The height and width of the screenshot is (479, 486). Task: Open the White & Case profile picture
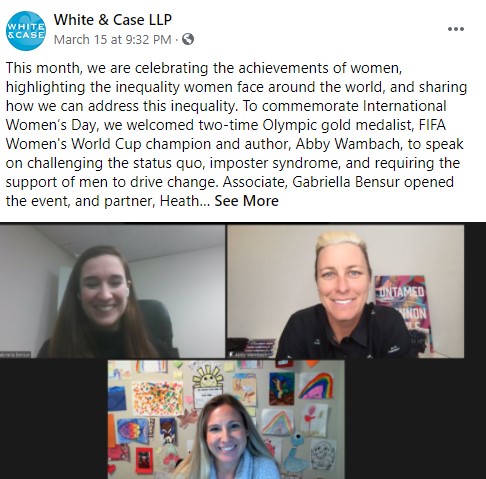pyautogui.click(x=26, y=31)
